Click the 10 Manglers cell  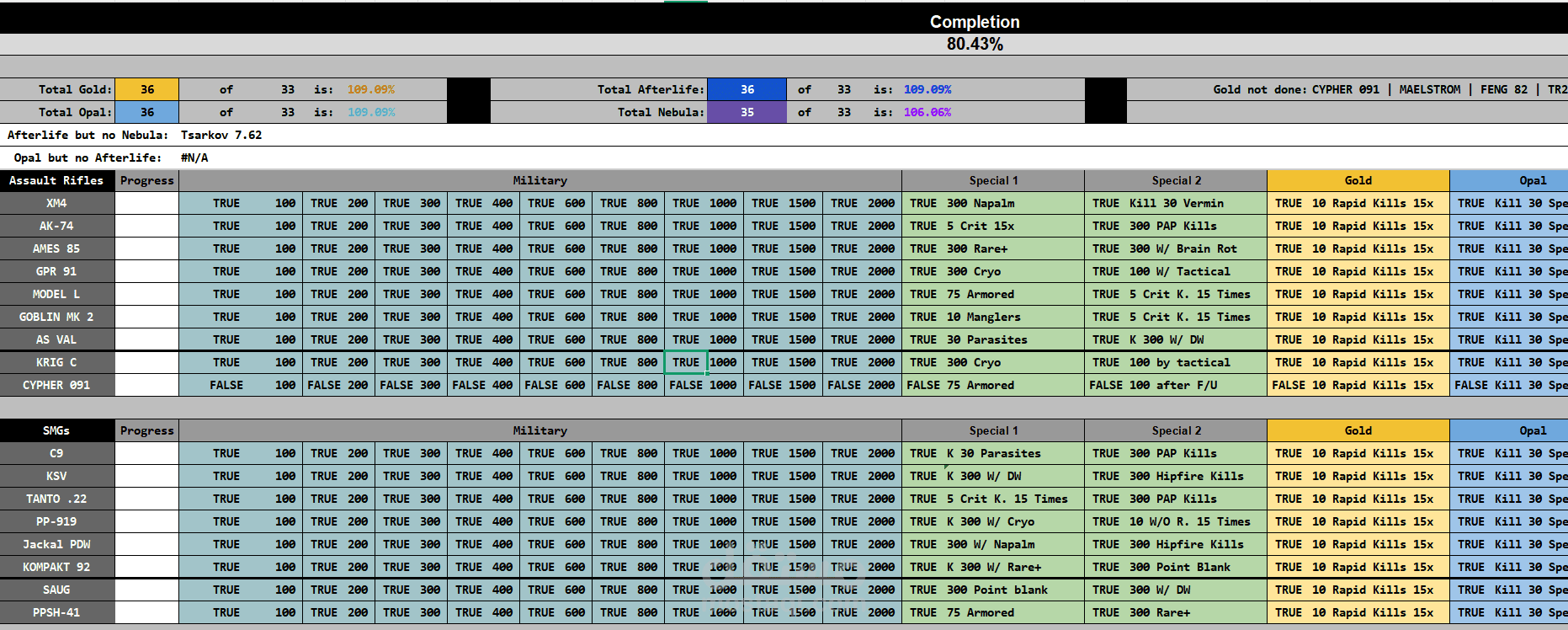tap(1013, 317)
